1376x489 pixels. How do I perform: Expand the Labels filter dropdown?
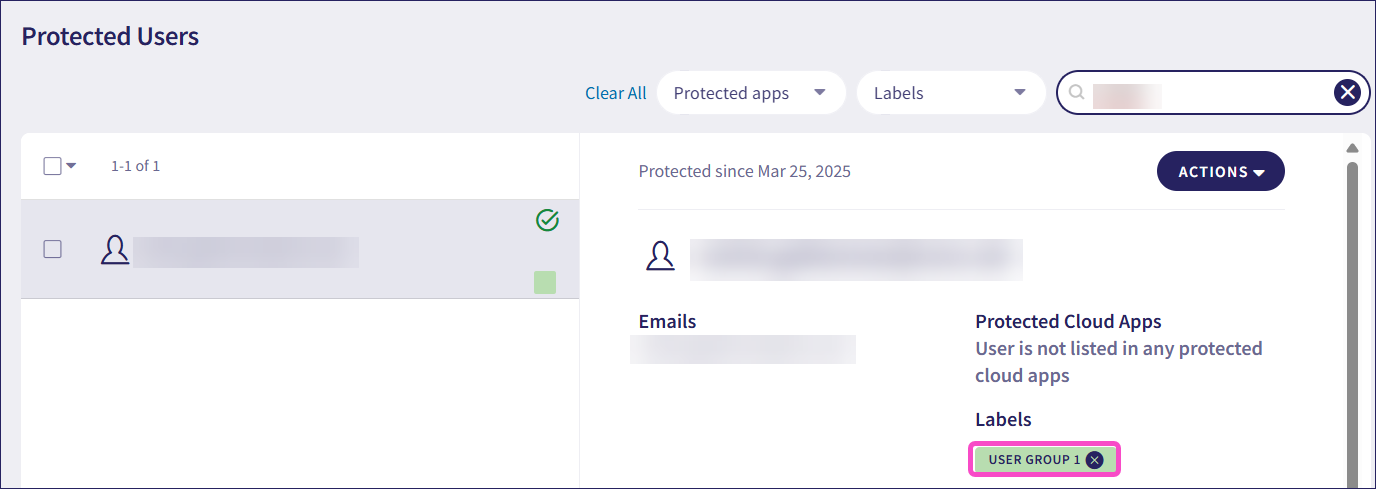coord(950,93)
